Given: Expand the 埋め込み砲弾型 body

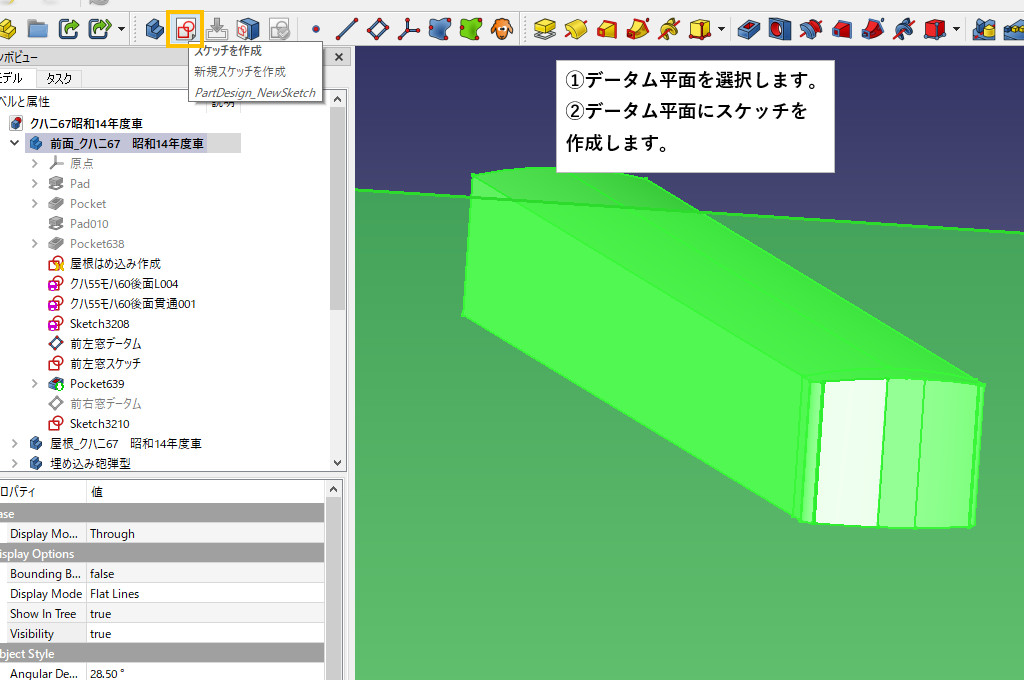Looking at the screenshot, I should (14, 463).
